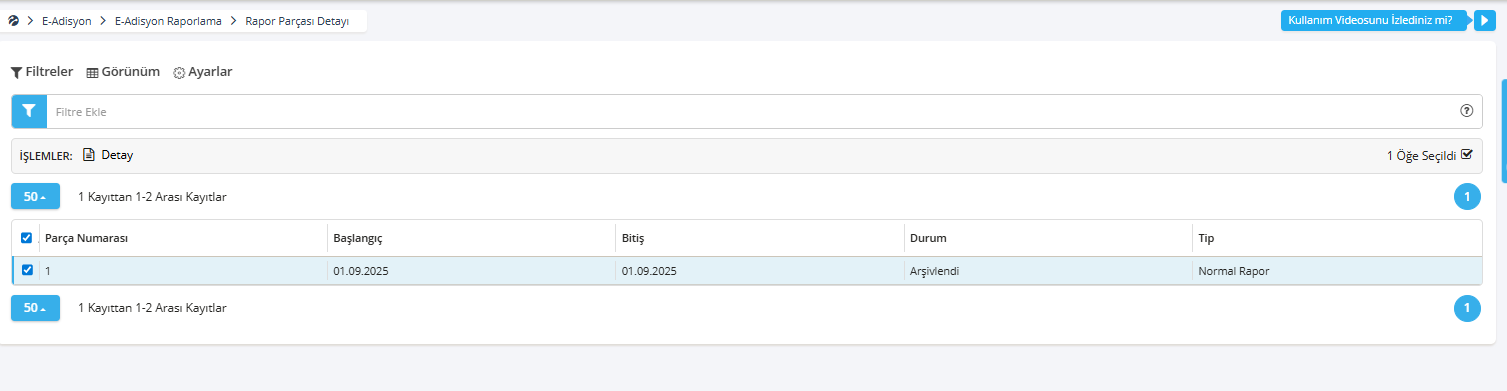Click the vertical scrollbar on right edge

tap(1504, 131)
